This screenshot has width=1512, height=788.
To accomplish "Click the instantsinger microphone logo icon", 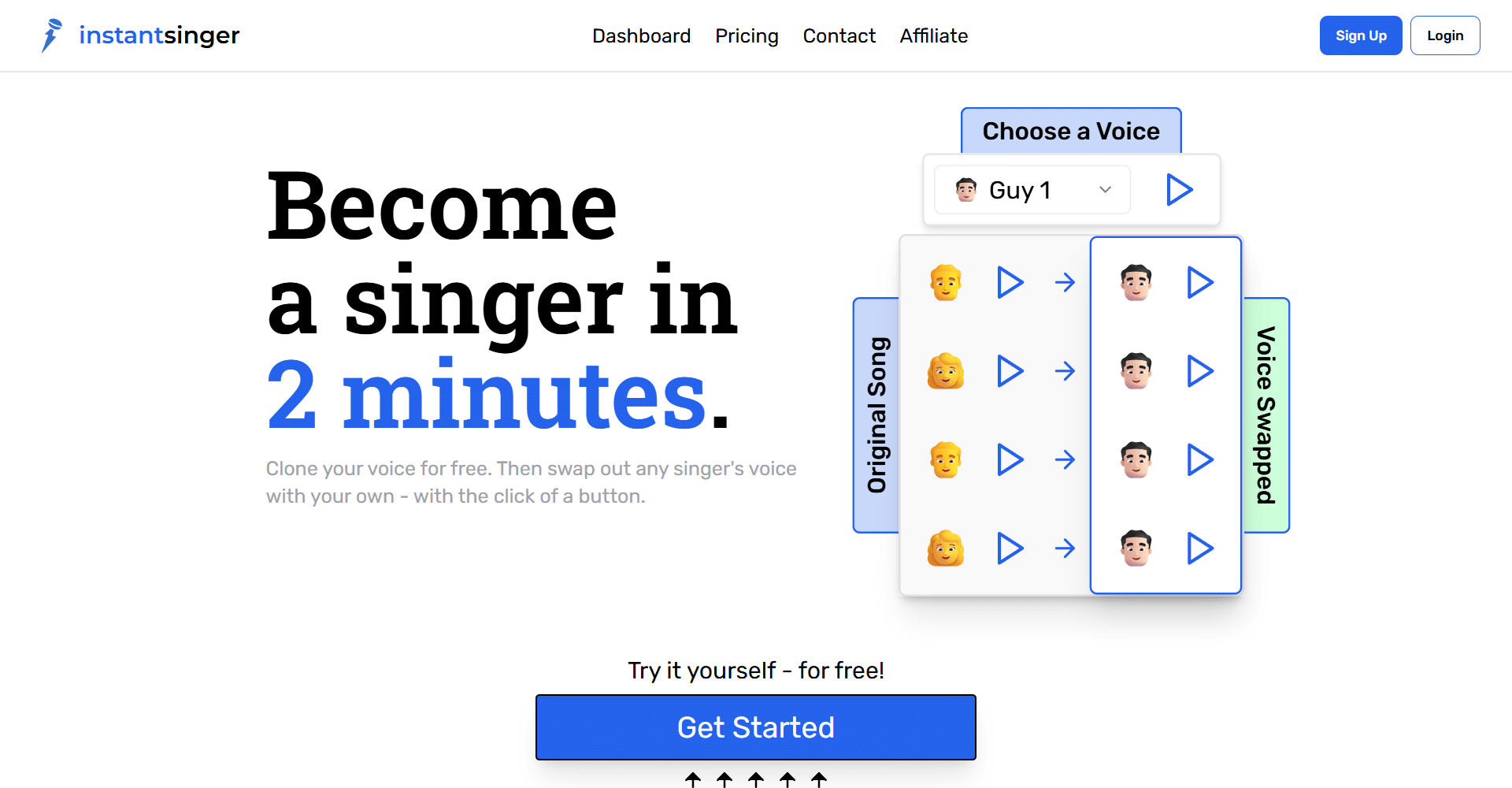I will [52, 35].
